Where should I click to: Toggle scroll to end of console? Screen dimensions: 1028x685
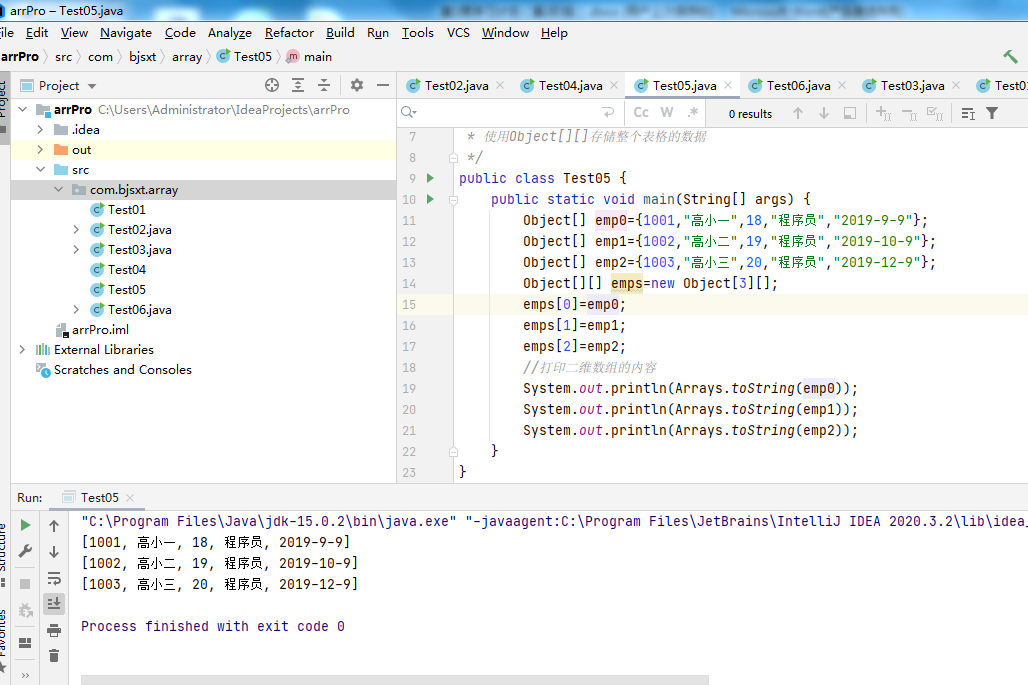[x=54, y=604]
